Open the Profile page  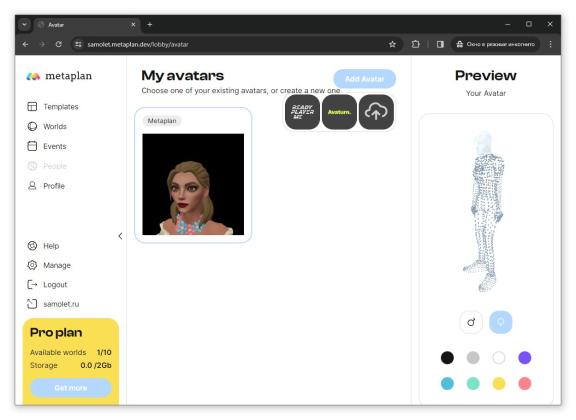[x=46, y=186]
